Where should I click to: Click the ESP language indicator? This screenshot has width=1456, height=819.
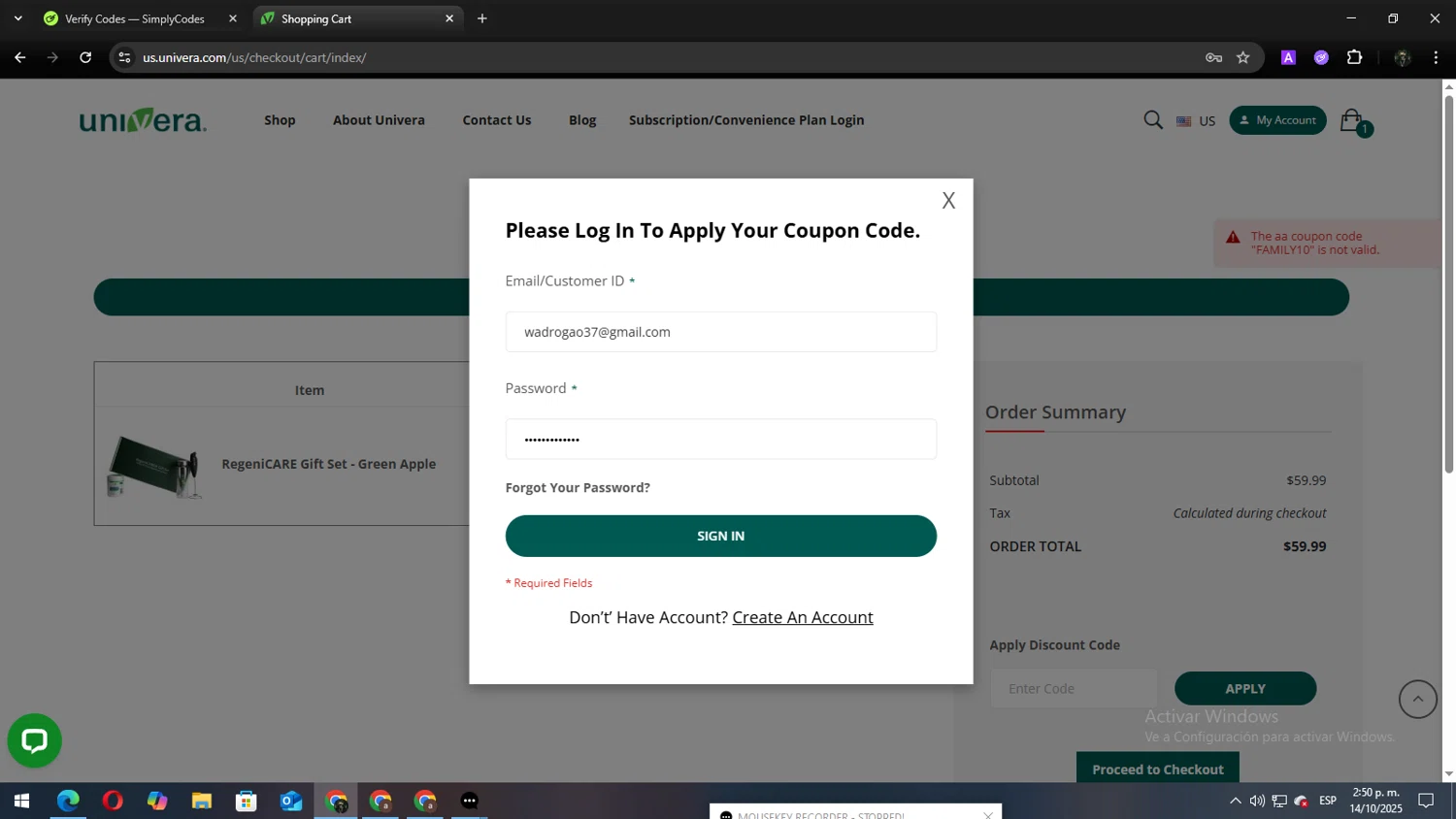pos(1328,801)
